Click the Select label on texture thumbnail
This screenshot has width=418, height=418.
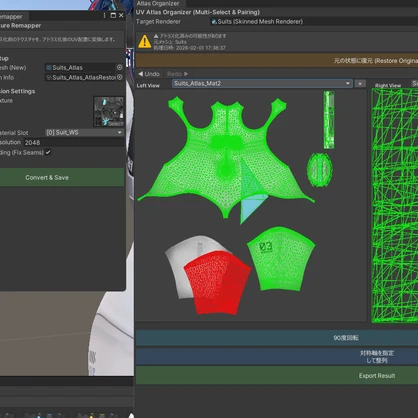click(116, 124)
